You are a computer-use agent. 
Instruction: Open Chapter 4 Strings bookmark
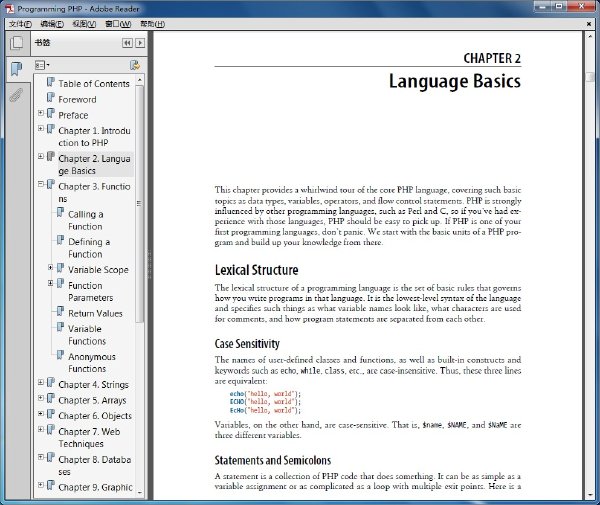click(93, 384)
